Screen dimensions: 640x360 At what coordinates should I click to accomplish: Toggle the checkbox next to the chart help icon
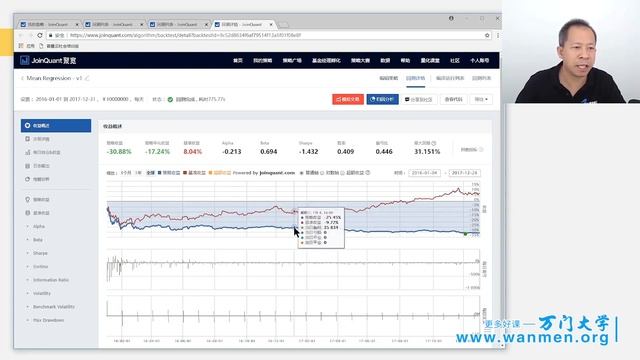[x=342, y=173]
